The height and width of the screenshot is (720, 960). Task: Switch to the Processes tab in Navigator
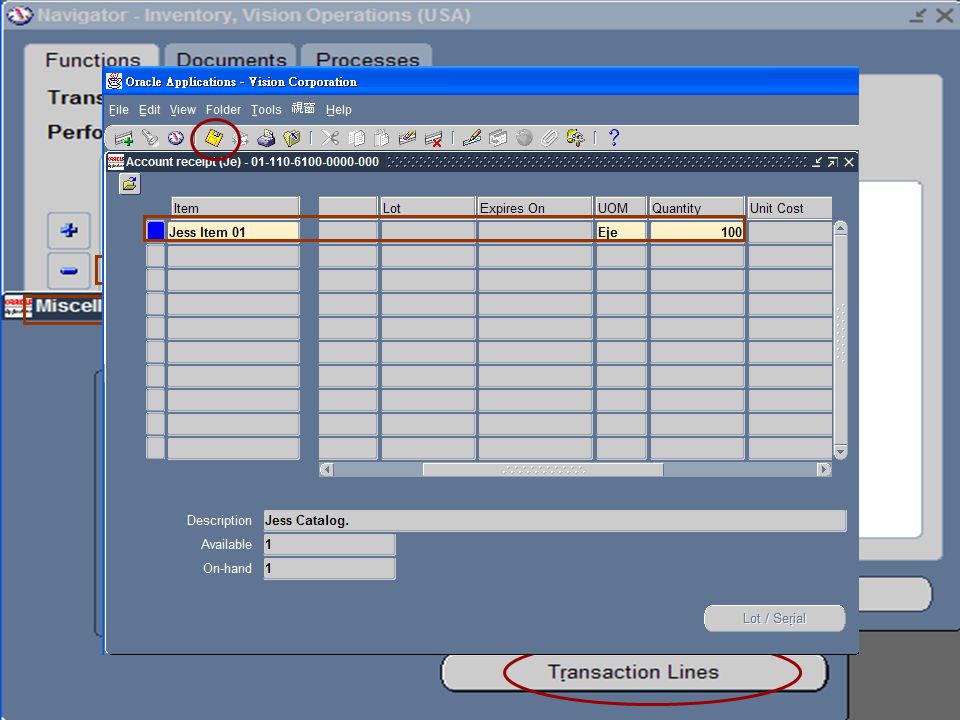point(367,59)
